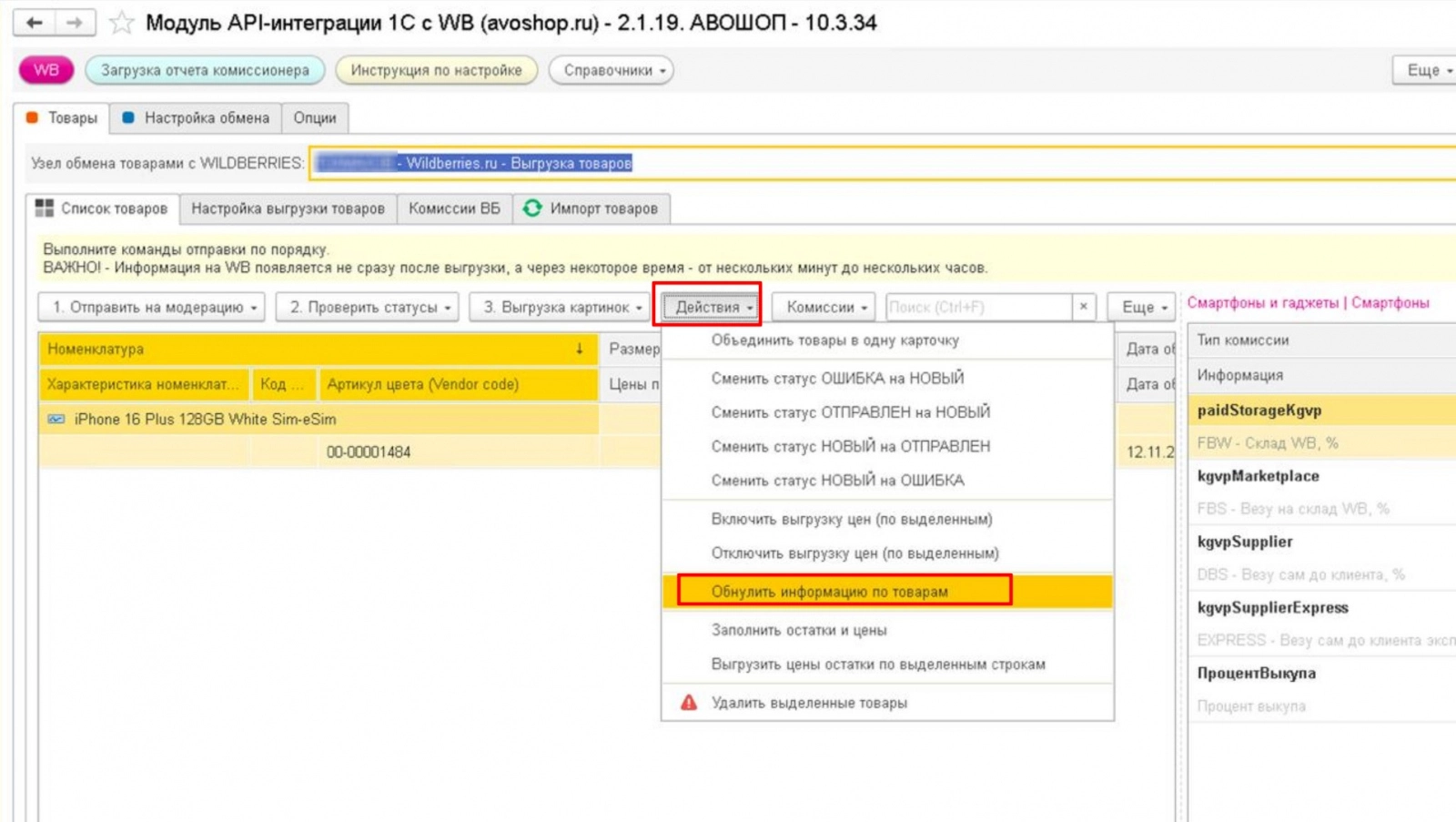Viewport: 1456px width, 822px height.
Task: Click the search field clear X button
Action: coord(1084,307)
